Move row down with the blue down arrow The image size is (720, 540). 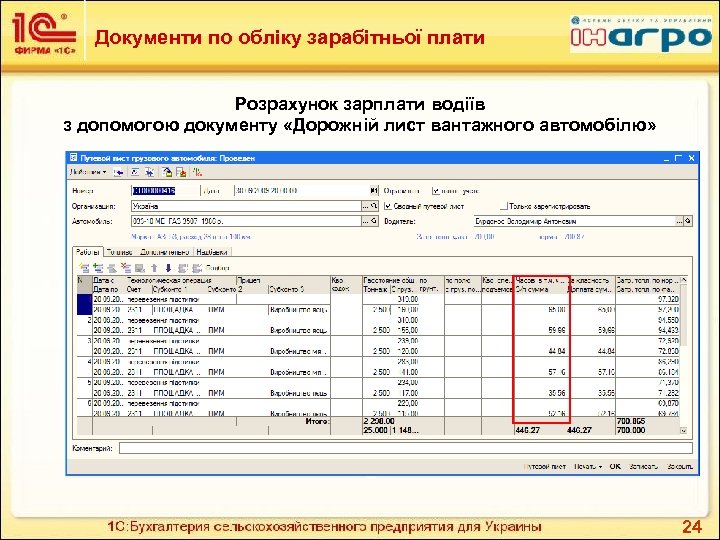coord(168,268)
